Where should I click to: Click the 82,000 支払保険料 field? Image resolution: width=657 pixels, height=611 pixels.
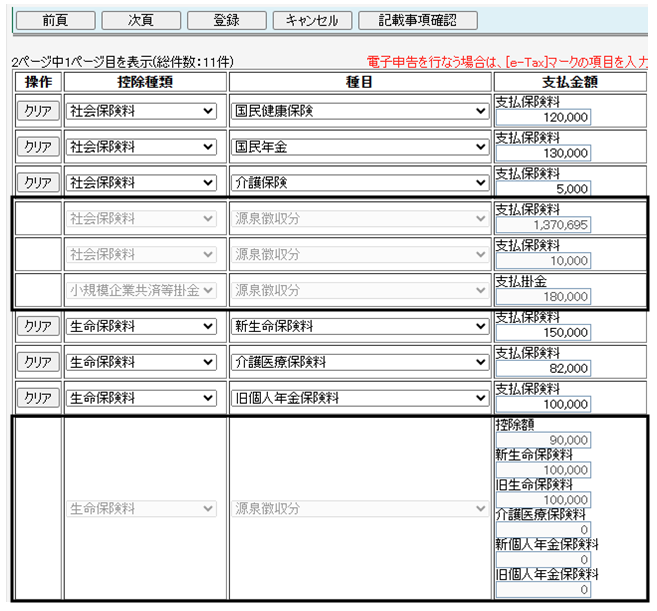(543, 368)
